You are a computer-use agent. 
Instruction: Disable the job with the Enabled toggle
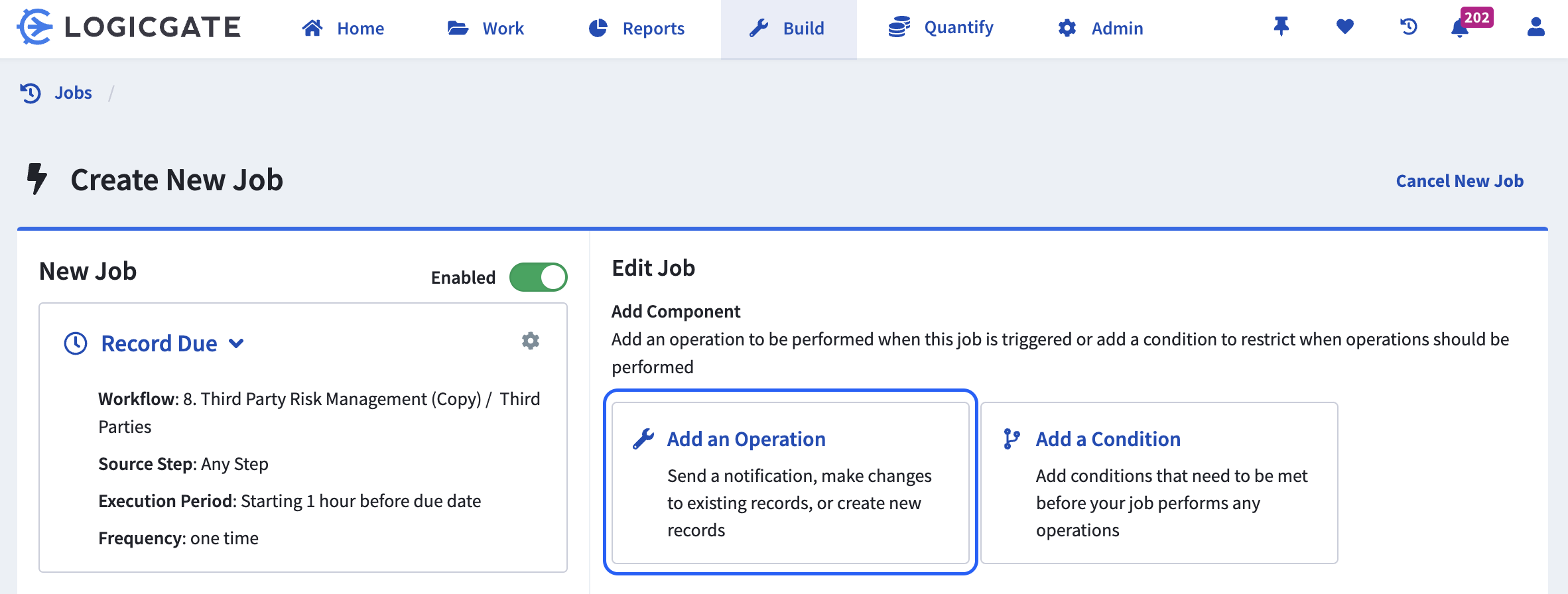(x=538, y=277)
